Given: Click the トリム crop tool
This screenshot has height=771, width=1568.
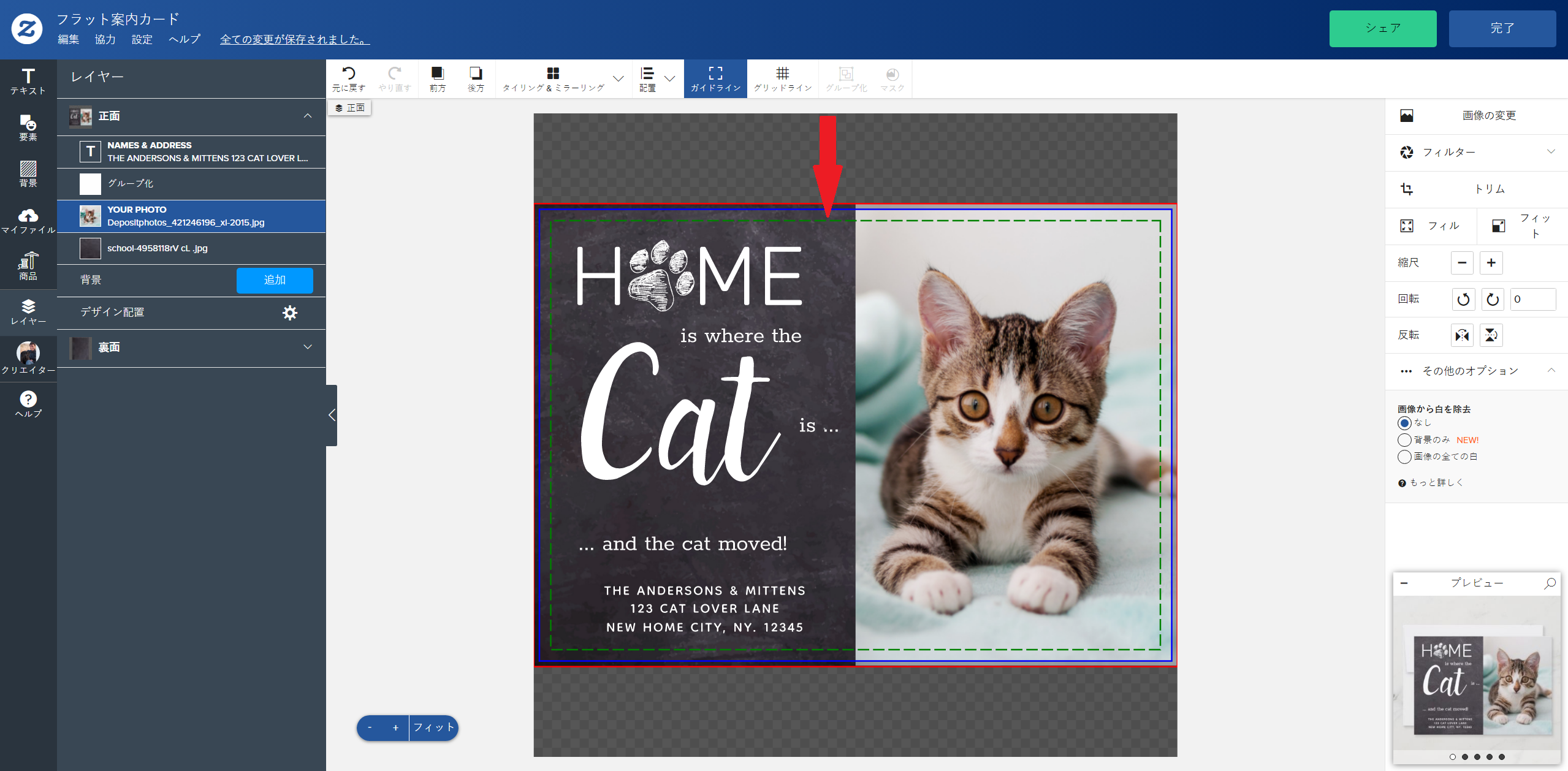Looking at the screenshot, I should (1477, 189).
